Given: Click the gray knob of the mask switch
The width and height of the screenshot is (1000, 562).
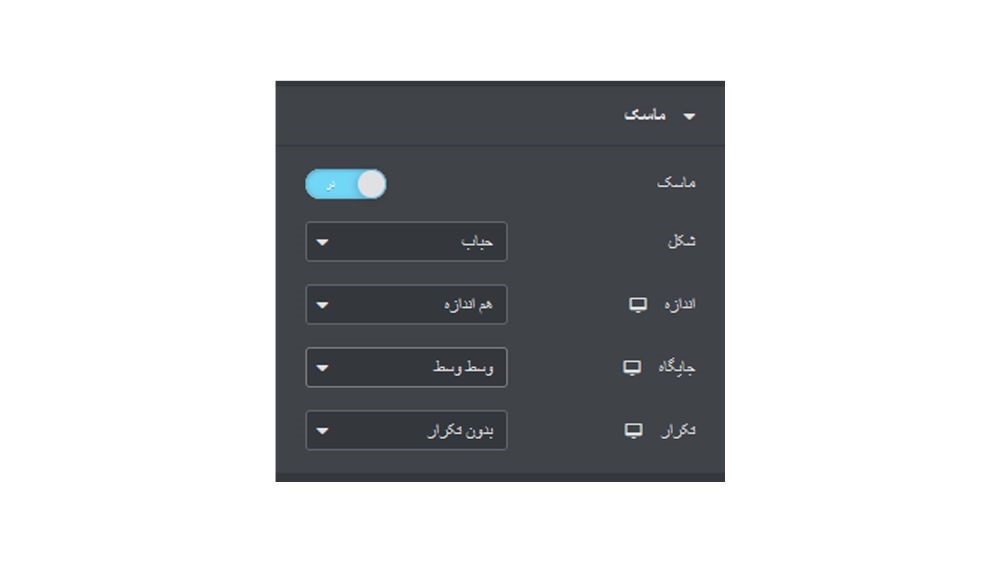Looking at the screenshot, I should [371, 184].
